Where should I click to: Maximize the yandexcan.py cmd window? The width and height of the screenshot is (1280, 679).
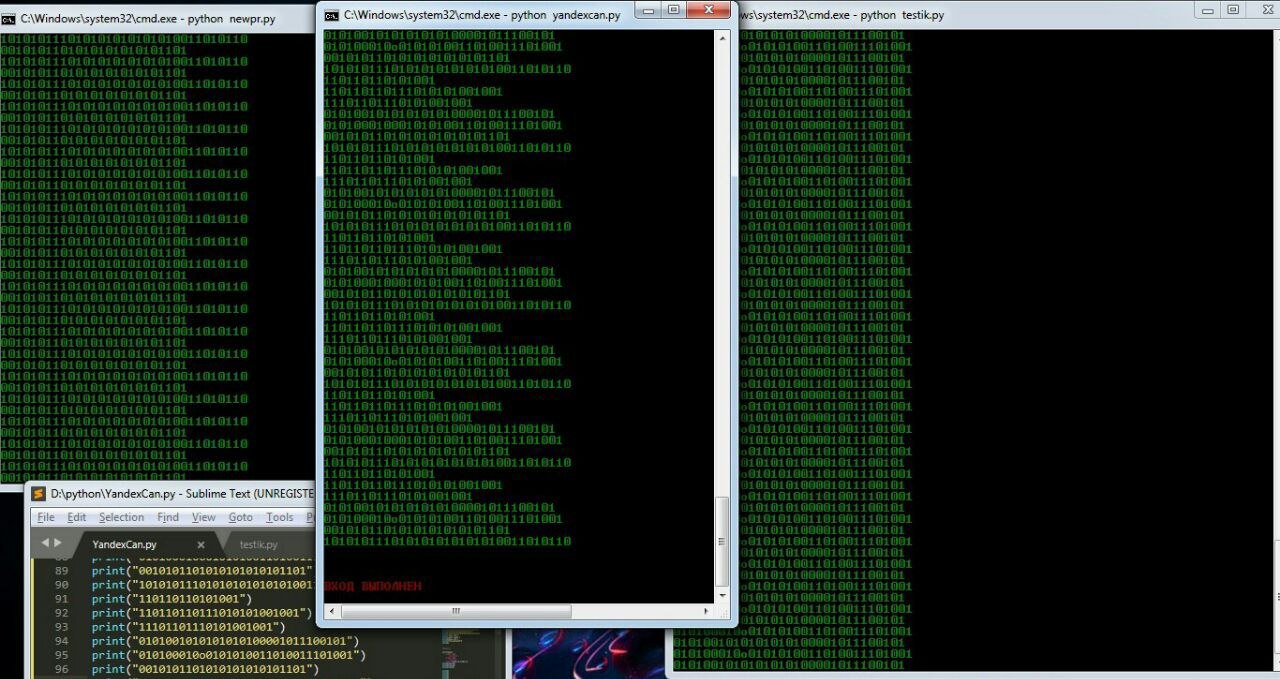point(673,10)
